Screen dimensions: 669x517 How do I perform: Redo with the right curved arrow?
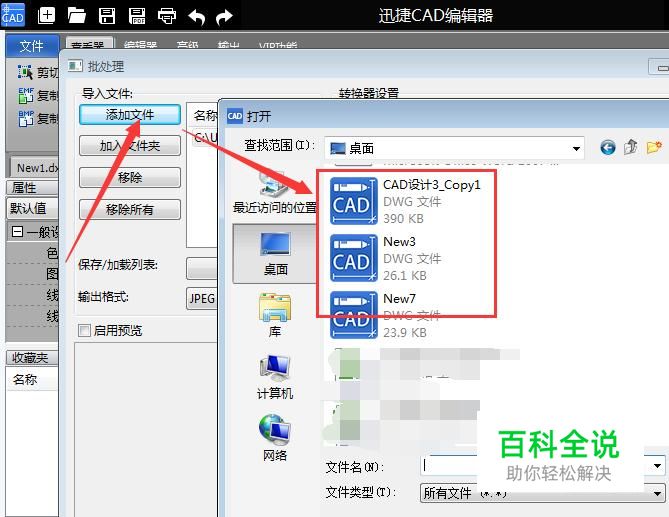tap(224, 17)
